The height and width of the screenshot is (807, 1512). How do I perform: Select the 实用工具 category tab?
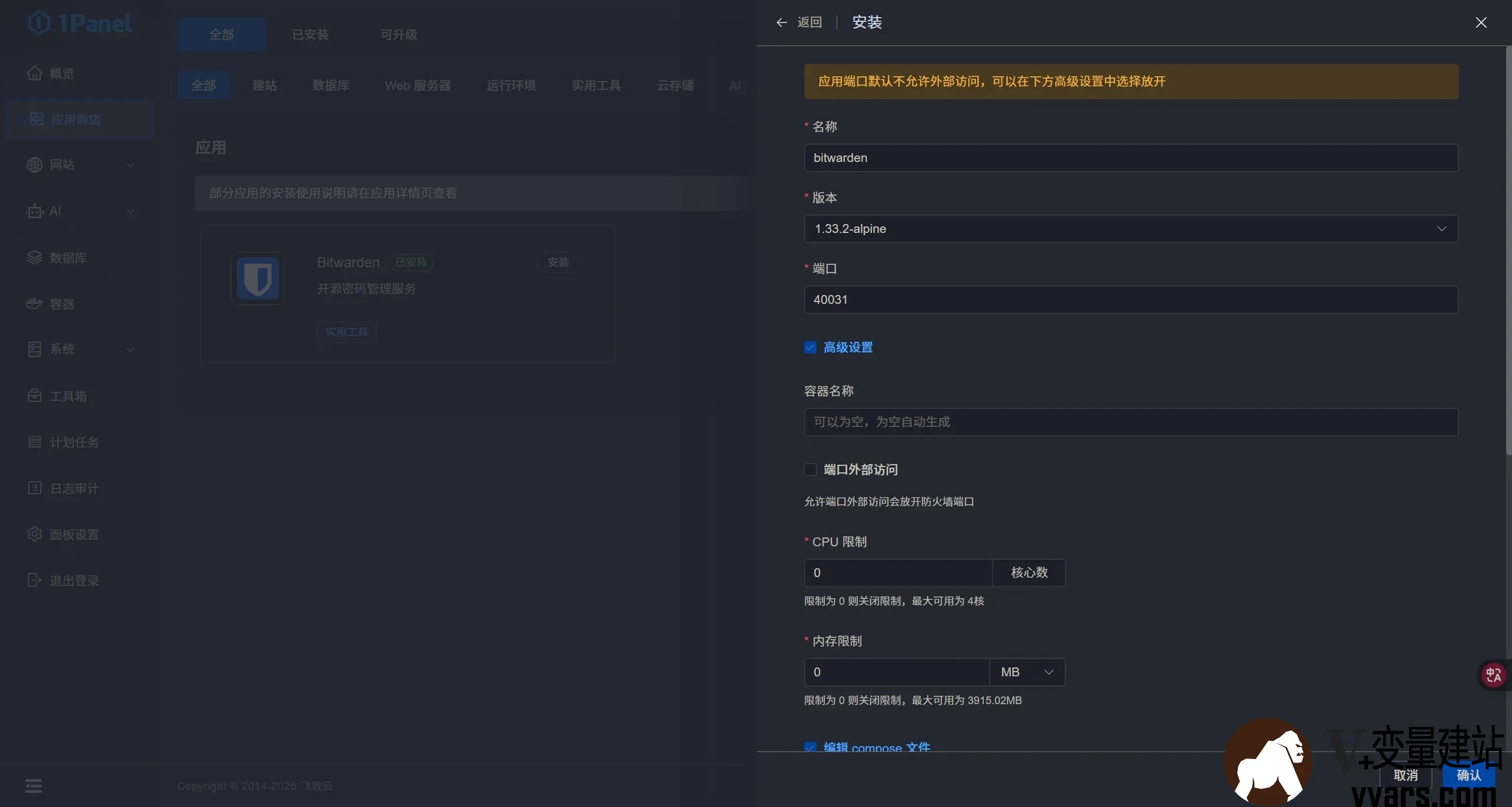(x=596, y=86)
